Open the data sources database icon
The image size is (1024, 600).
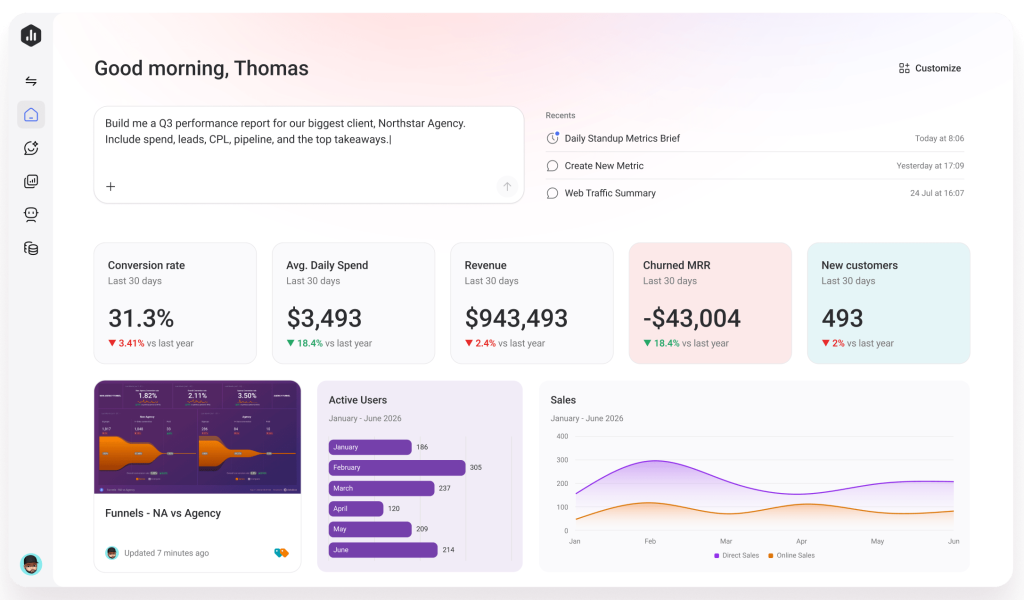(31, 248)
